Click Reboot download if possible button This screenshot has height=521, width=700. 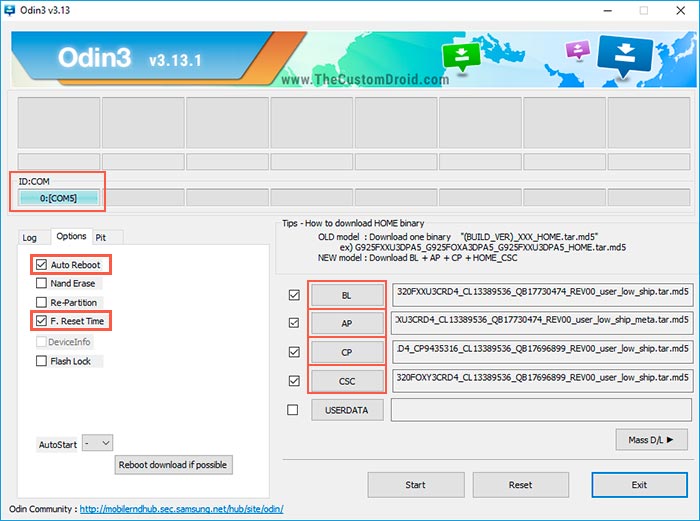(173, 465)
